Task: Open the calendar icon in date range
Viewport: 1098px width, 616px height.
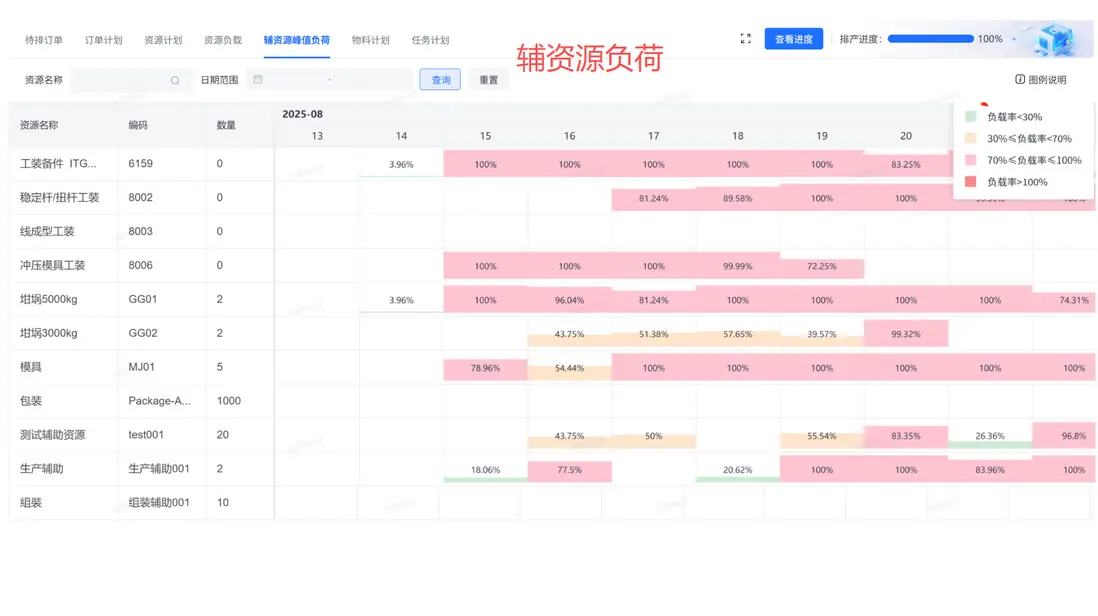Action: (258, 80)
